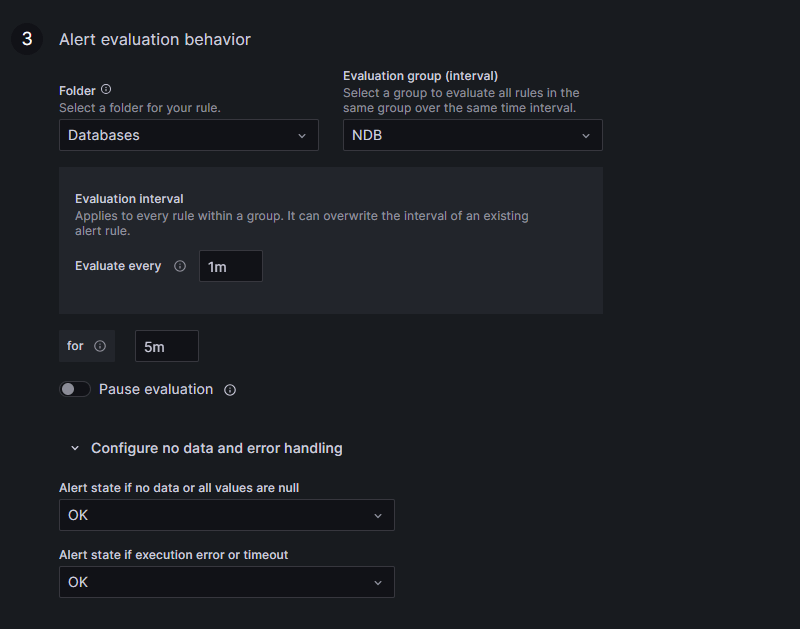Collapse the Configure no data and error handling section

pos(74,448)
